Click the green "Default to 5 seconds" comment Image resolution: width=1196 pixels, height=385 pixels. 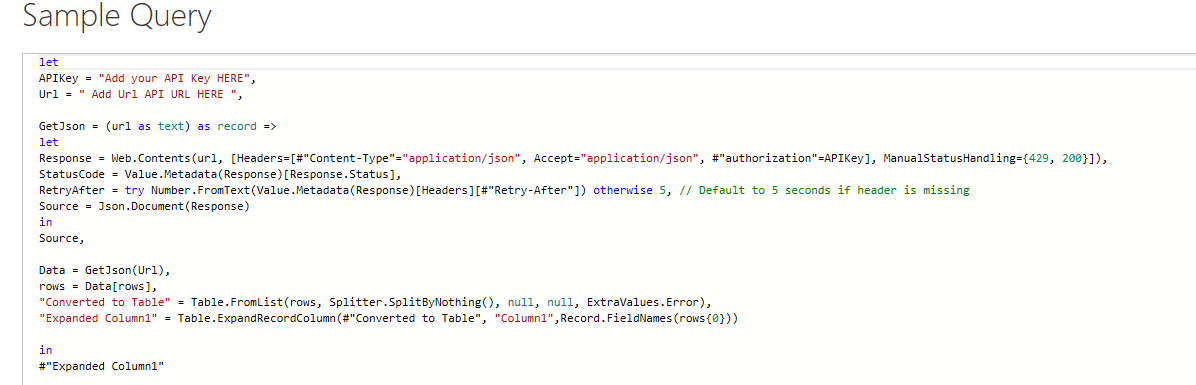tap(823, 191)
